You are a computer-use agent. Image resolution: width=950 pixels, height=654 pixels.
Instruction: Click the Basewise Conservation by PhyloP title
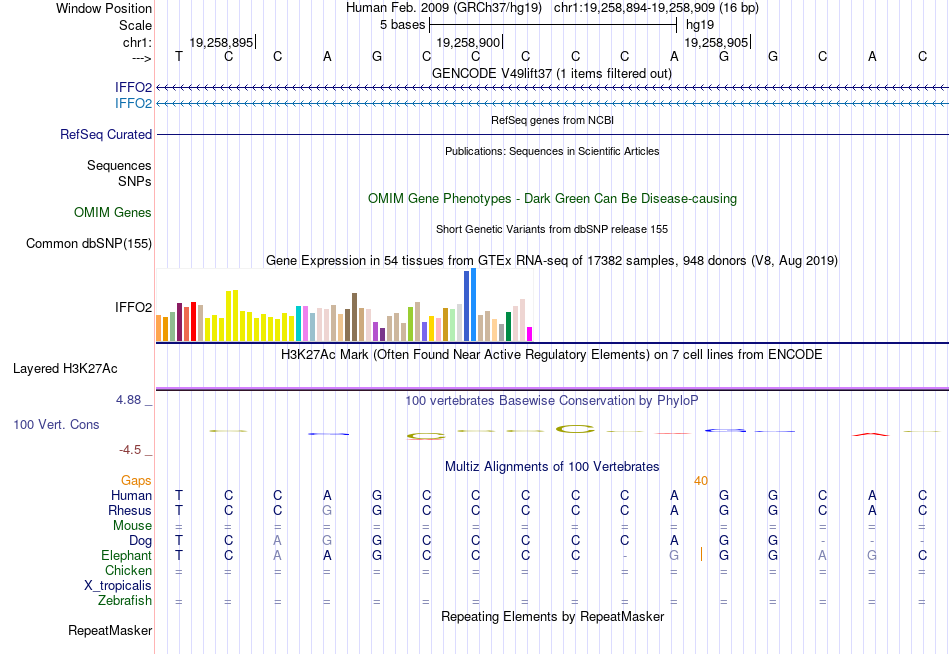551,401
